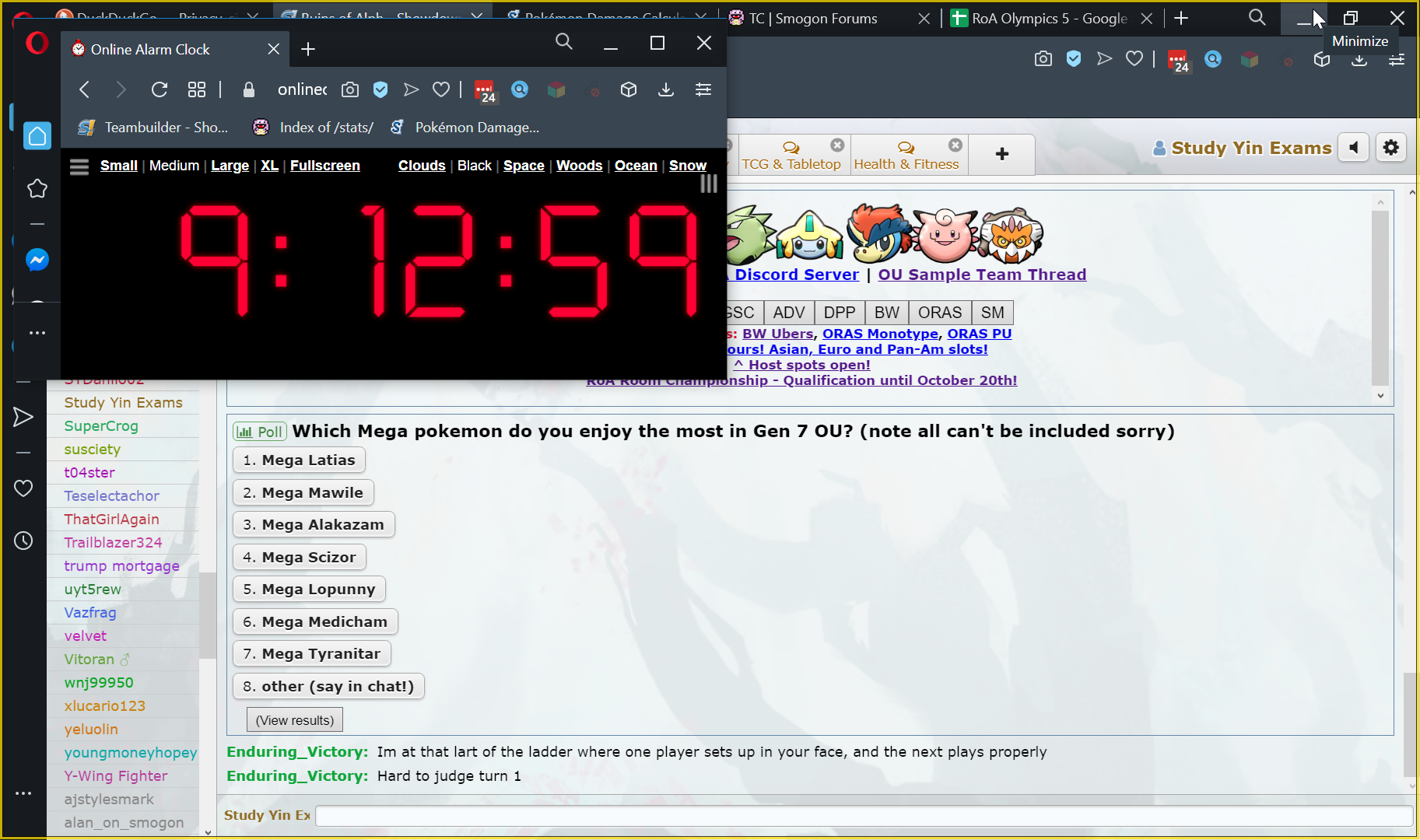Click bookmarks star in sidebar

pyautogui.click(x=37, y=188)
